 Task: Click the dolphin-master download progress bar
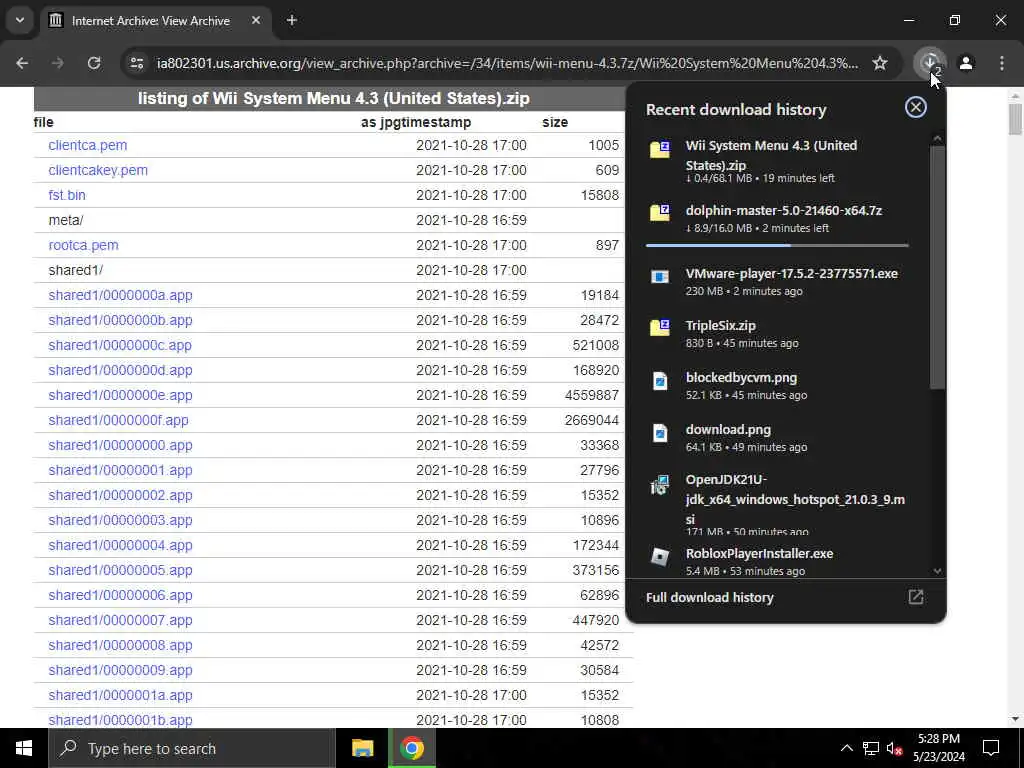[776, 246]
